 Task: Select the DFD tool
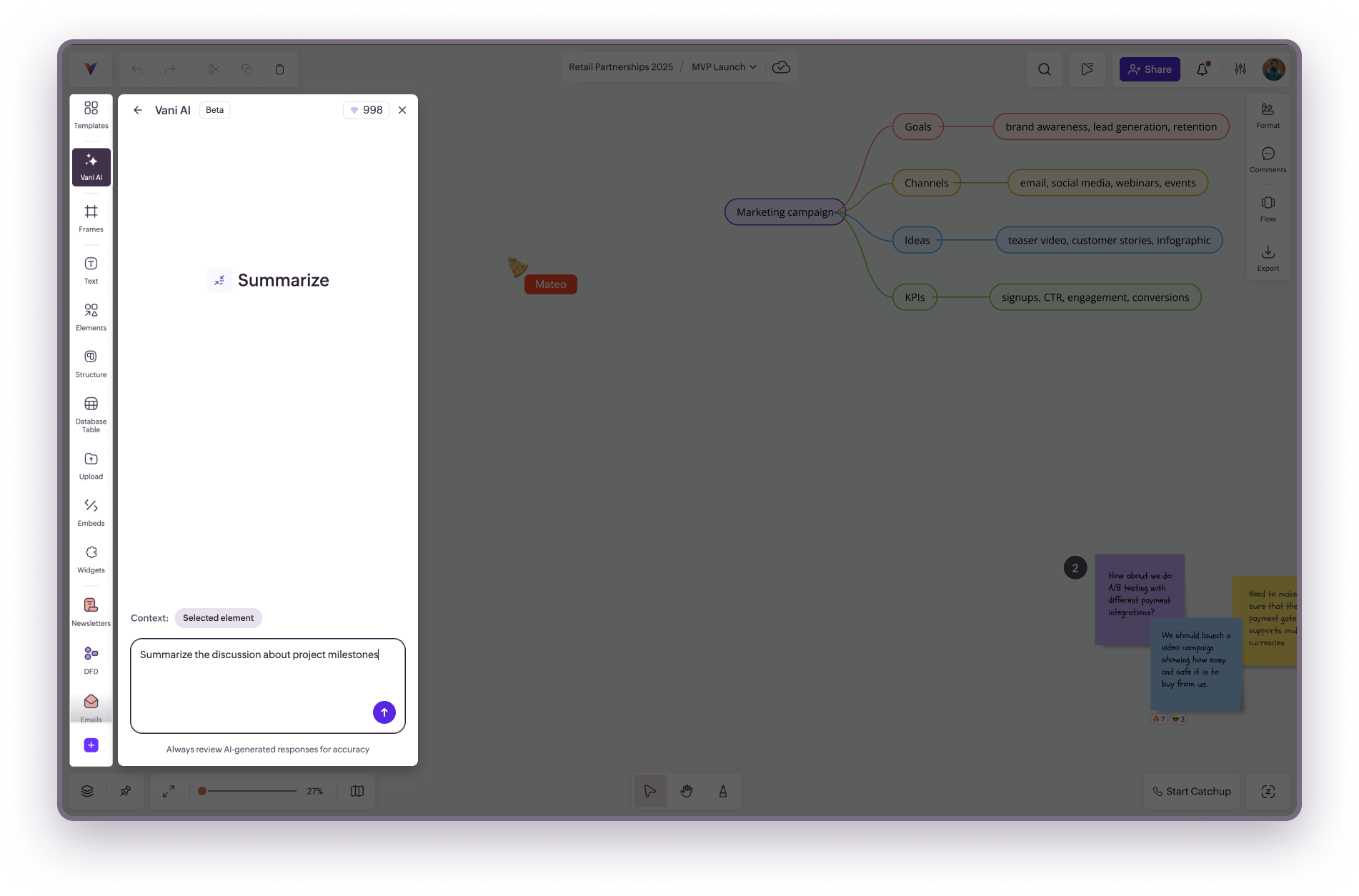(x=91, y=660)
